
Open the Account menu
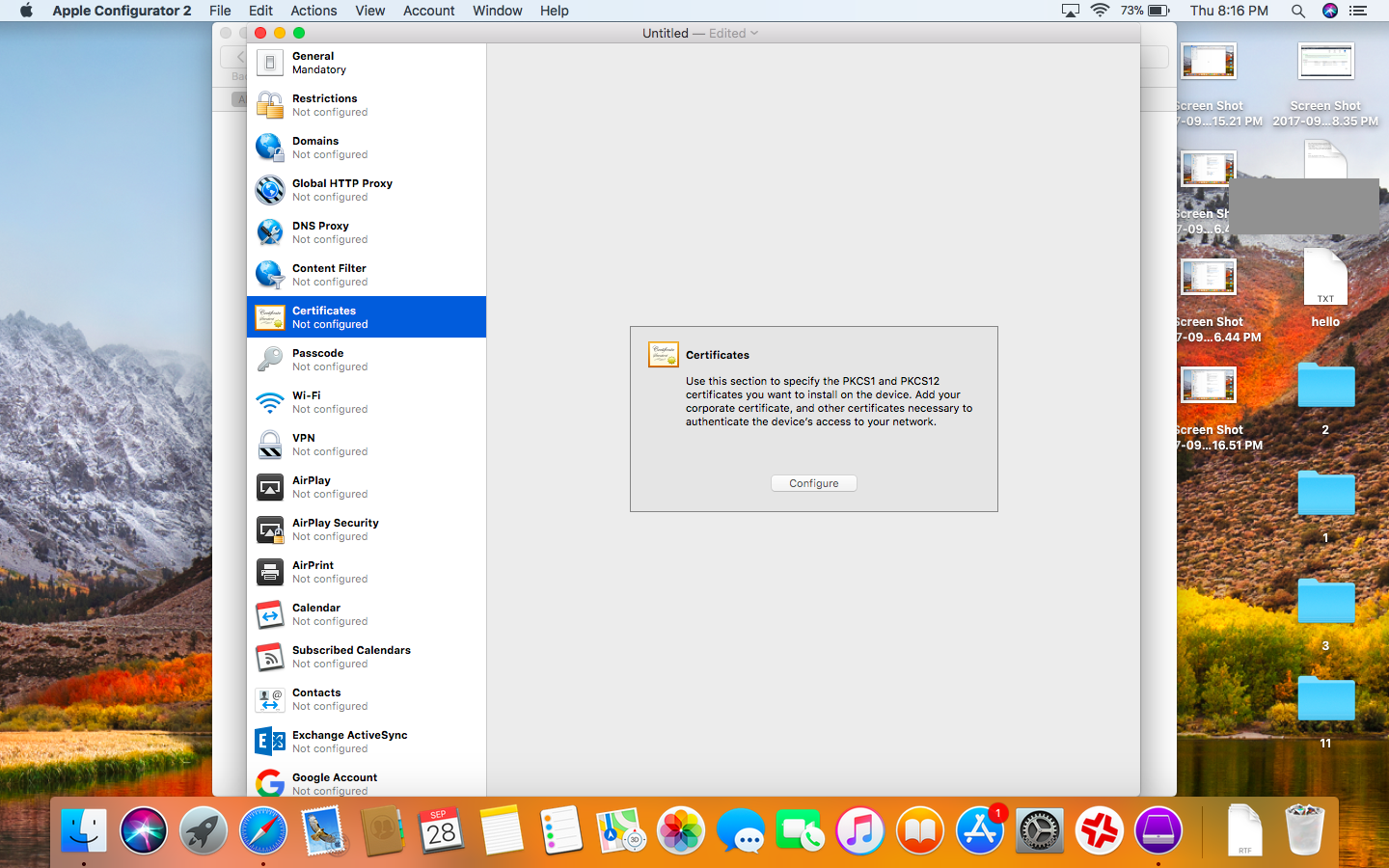click(x=428, y=11)
